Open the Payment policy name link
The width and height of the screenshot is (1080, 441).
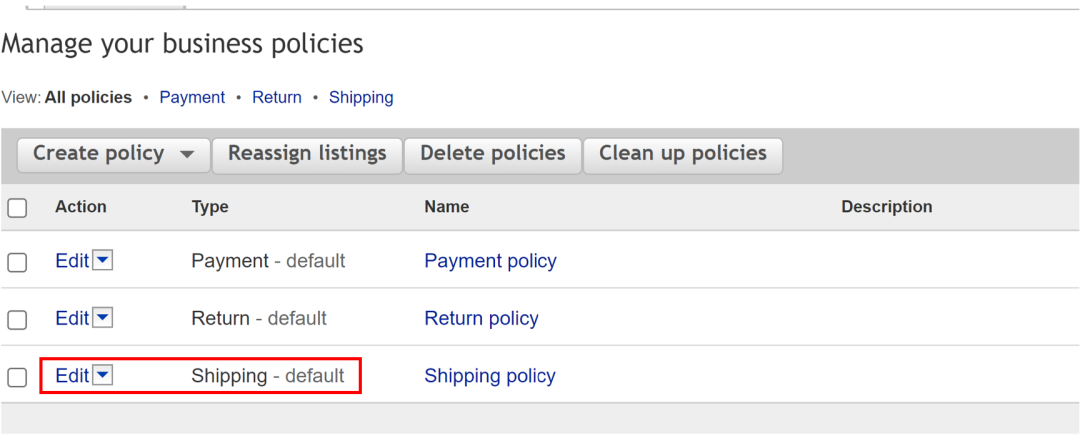(x=490, y=261)
